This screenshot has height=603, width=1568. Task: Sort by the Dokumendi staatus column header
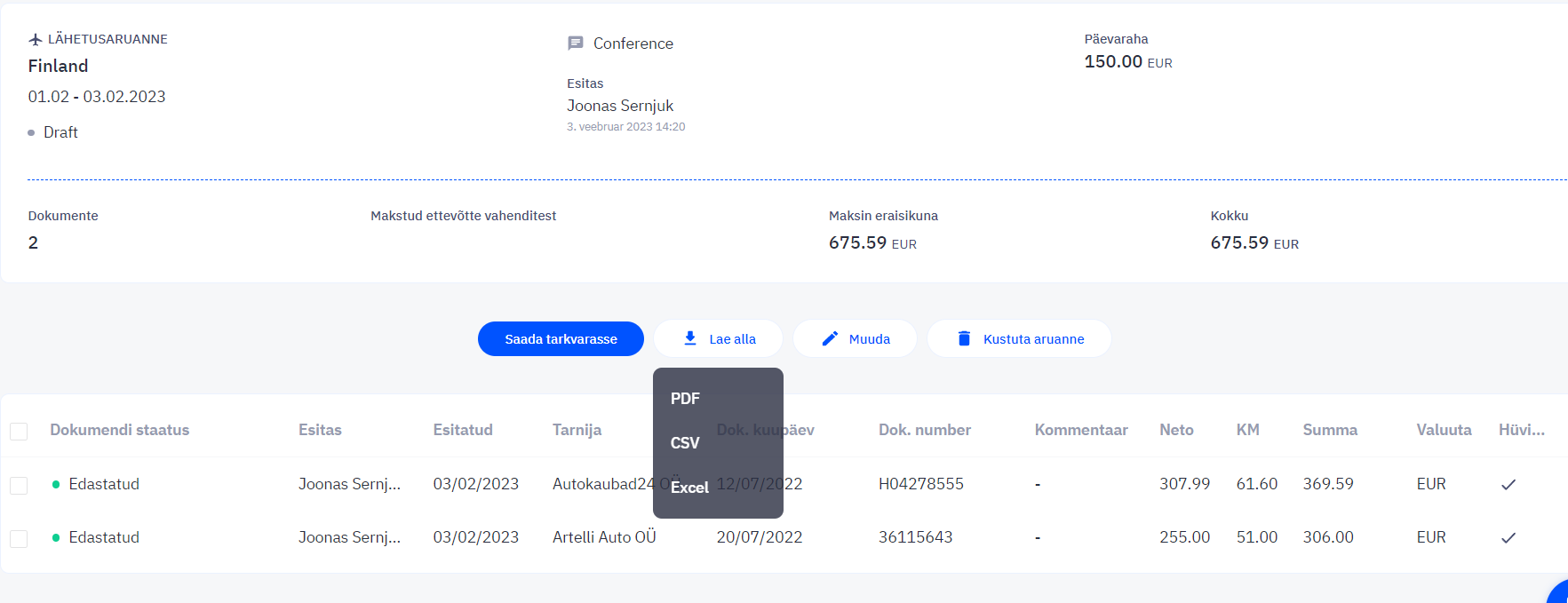tap(120, 430)
